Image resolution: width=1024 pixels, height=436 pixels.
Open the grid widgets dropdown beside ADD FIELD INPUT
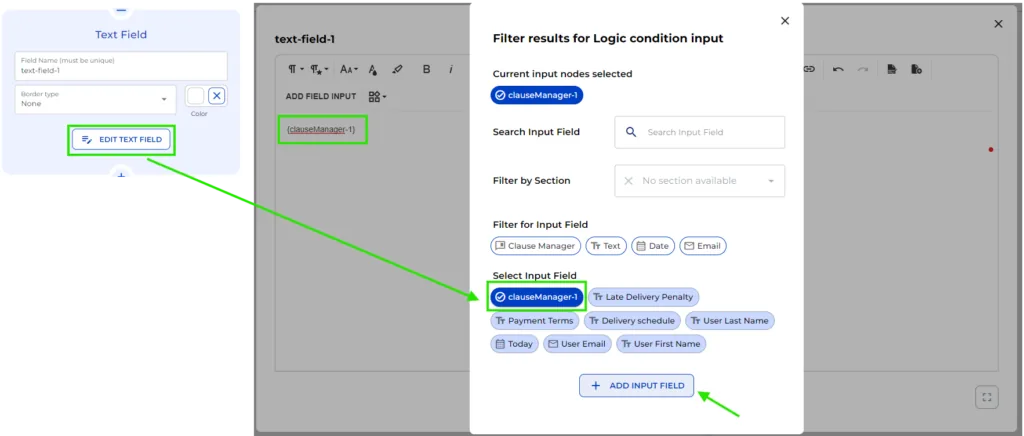377,97
